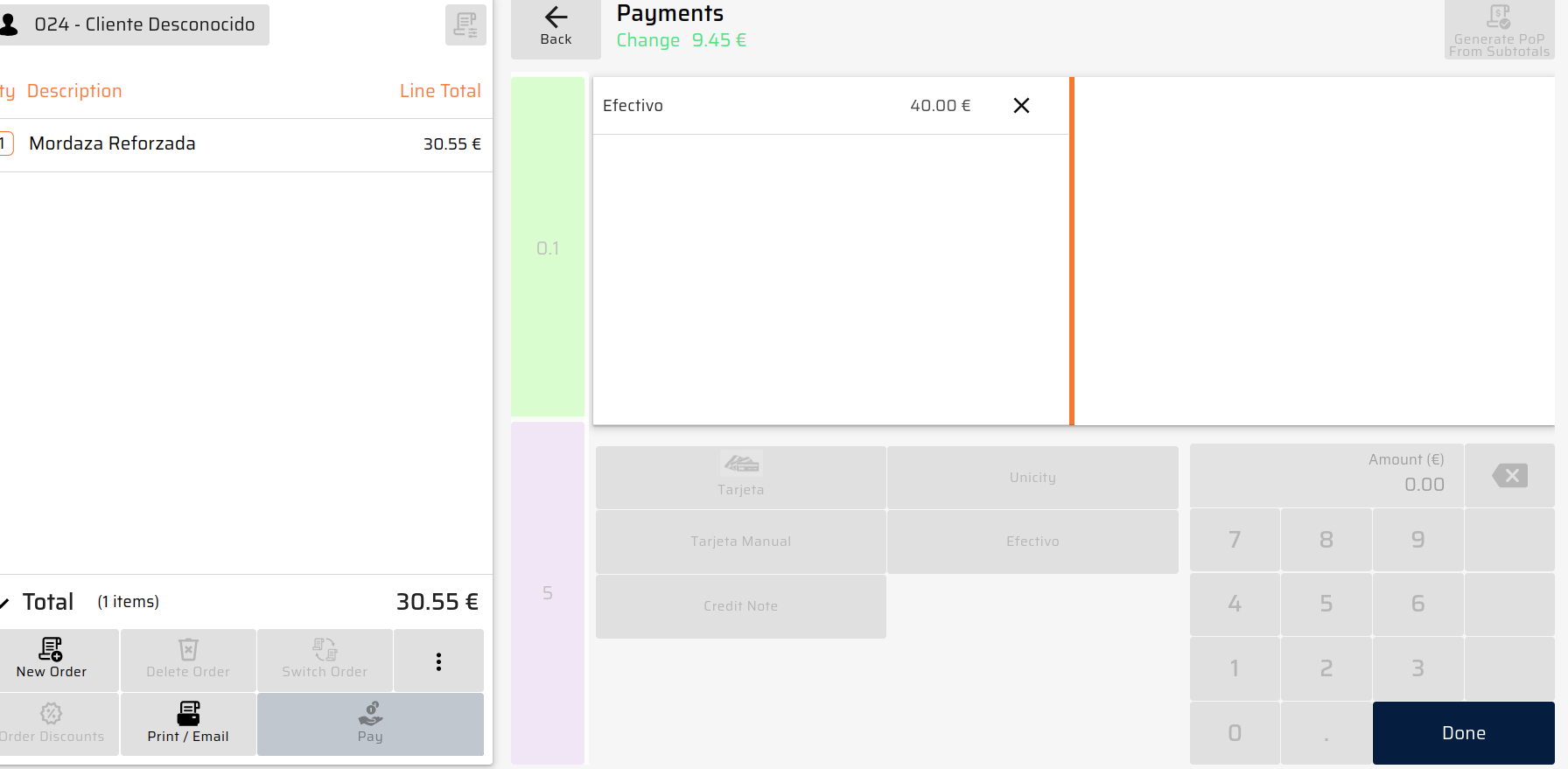Tap number 0 on keypad
The height and width of the screenshot is (769, 1568).
click(1235, 733)
